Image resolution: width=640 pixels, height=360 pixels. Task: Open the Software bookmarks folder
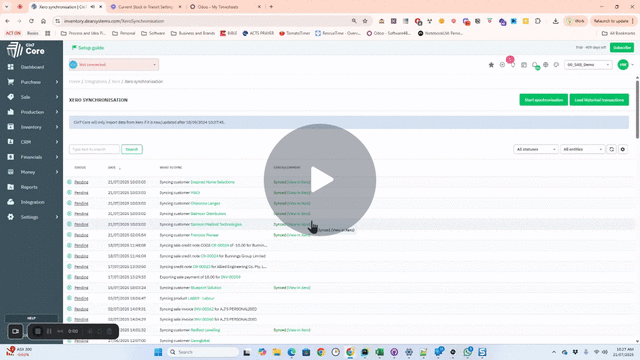coord(153,33)
